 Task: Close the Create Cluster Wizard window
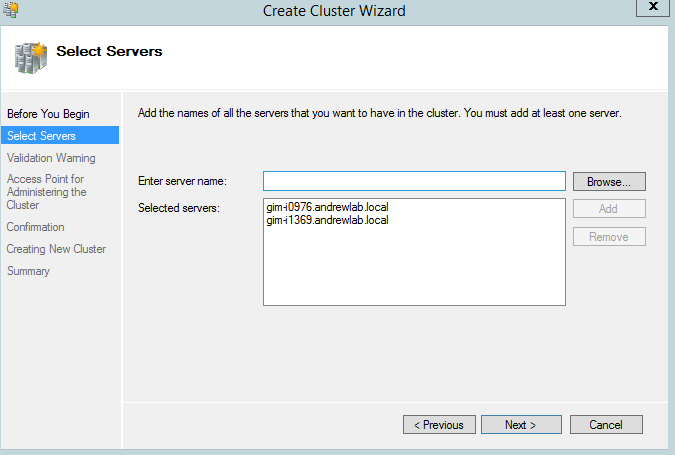point(653,7)
